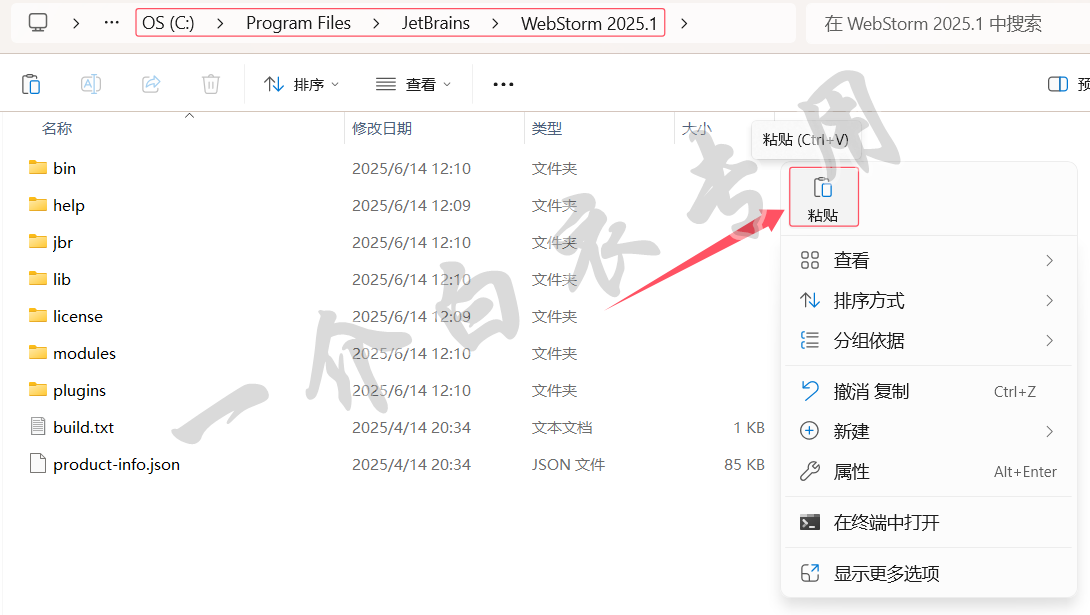Image resolution: width=1090 pixels, height=615 pixels.
Task: Click the Program Files breadcrumb
Action: click(298, 23)
